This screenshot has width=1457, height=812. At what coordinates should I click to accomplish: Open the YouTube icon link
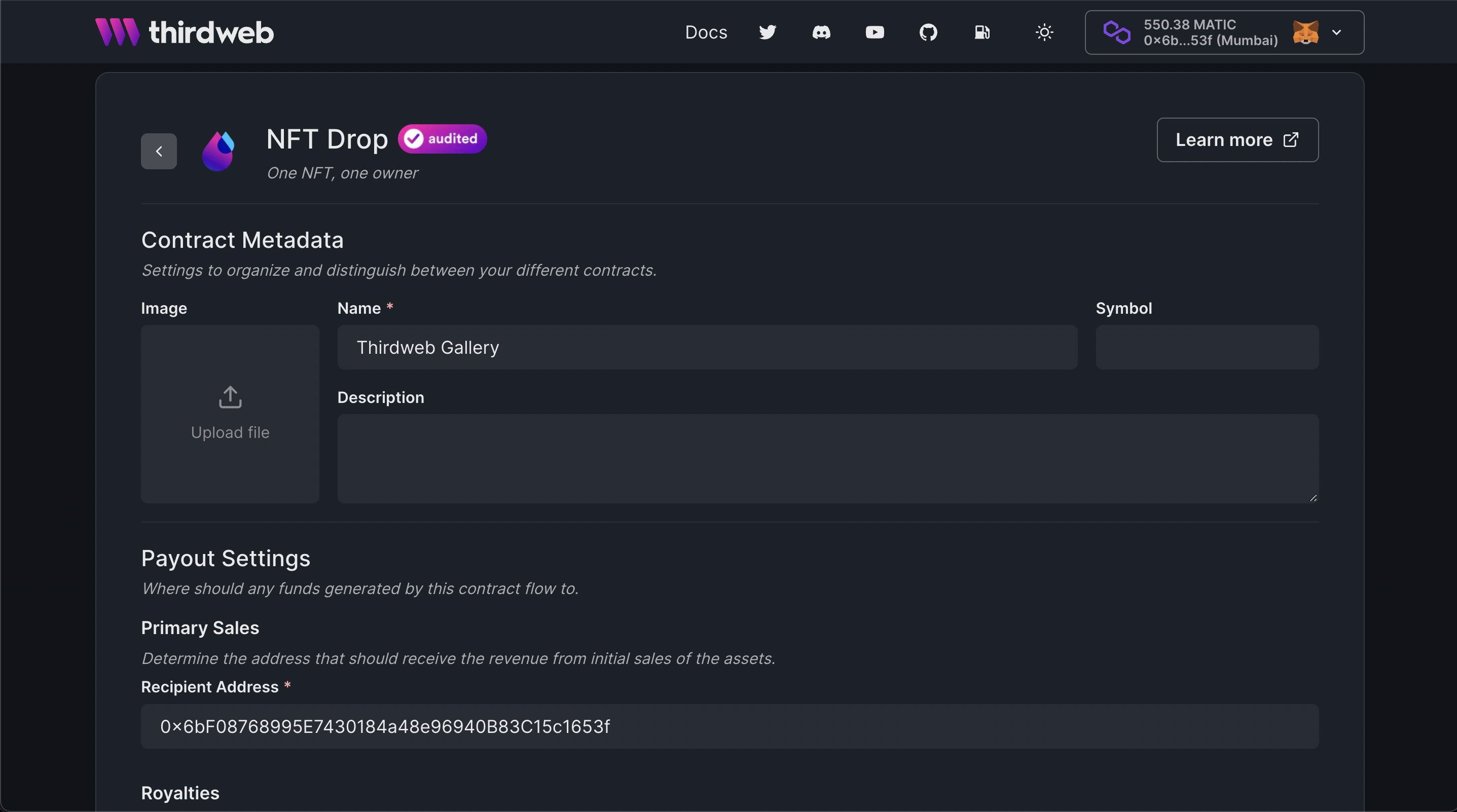[x=875, y=32]
